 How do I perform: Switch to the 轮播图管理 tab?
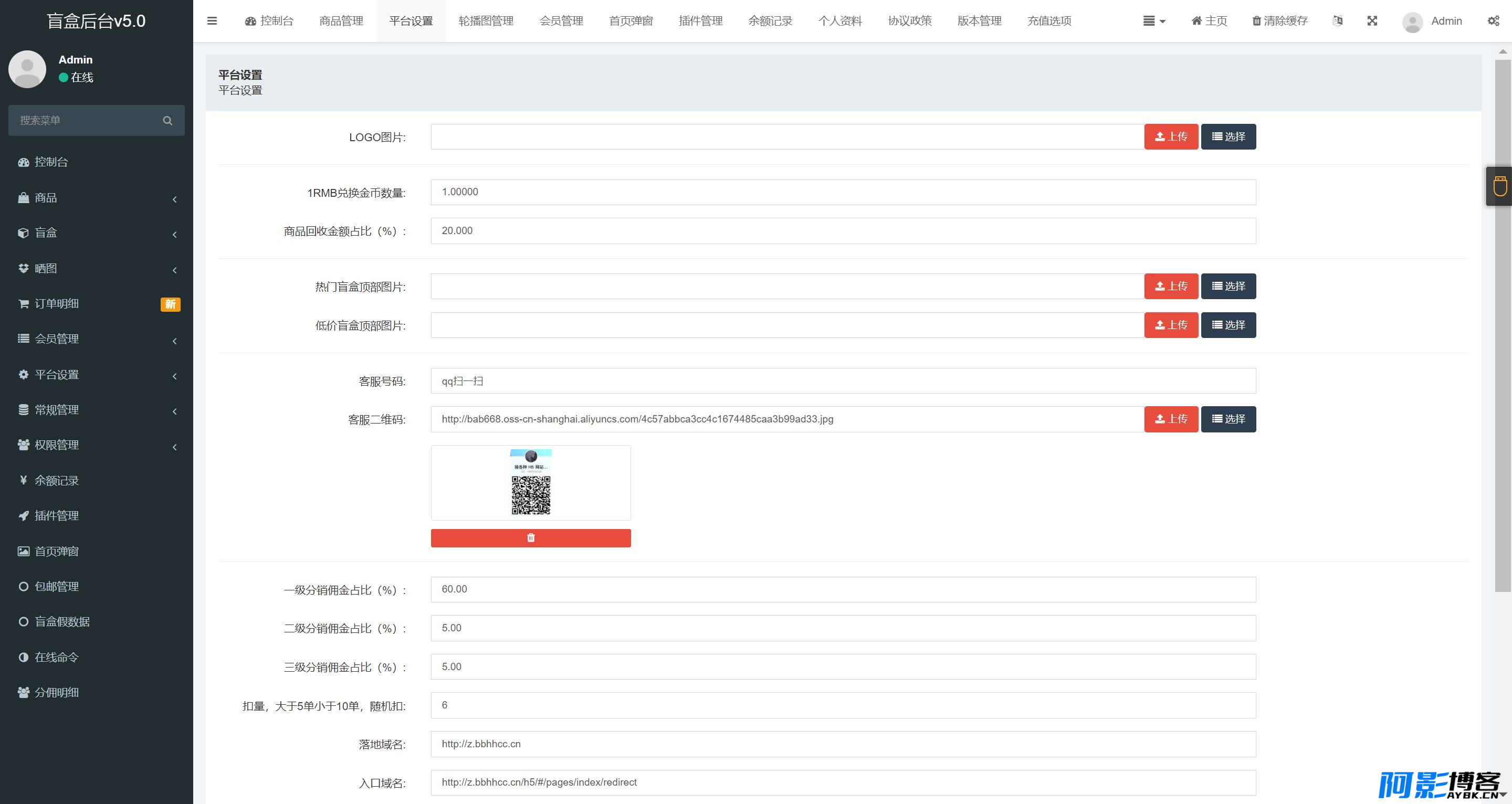486,21
